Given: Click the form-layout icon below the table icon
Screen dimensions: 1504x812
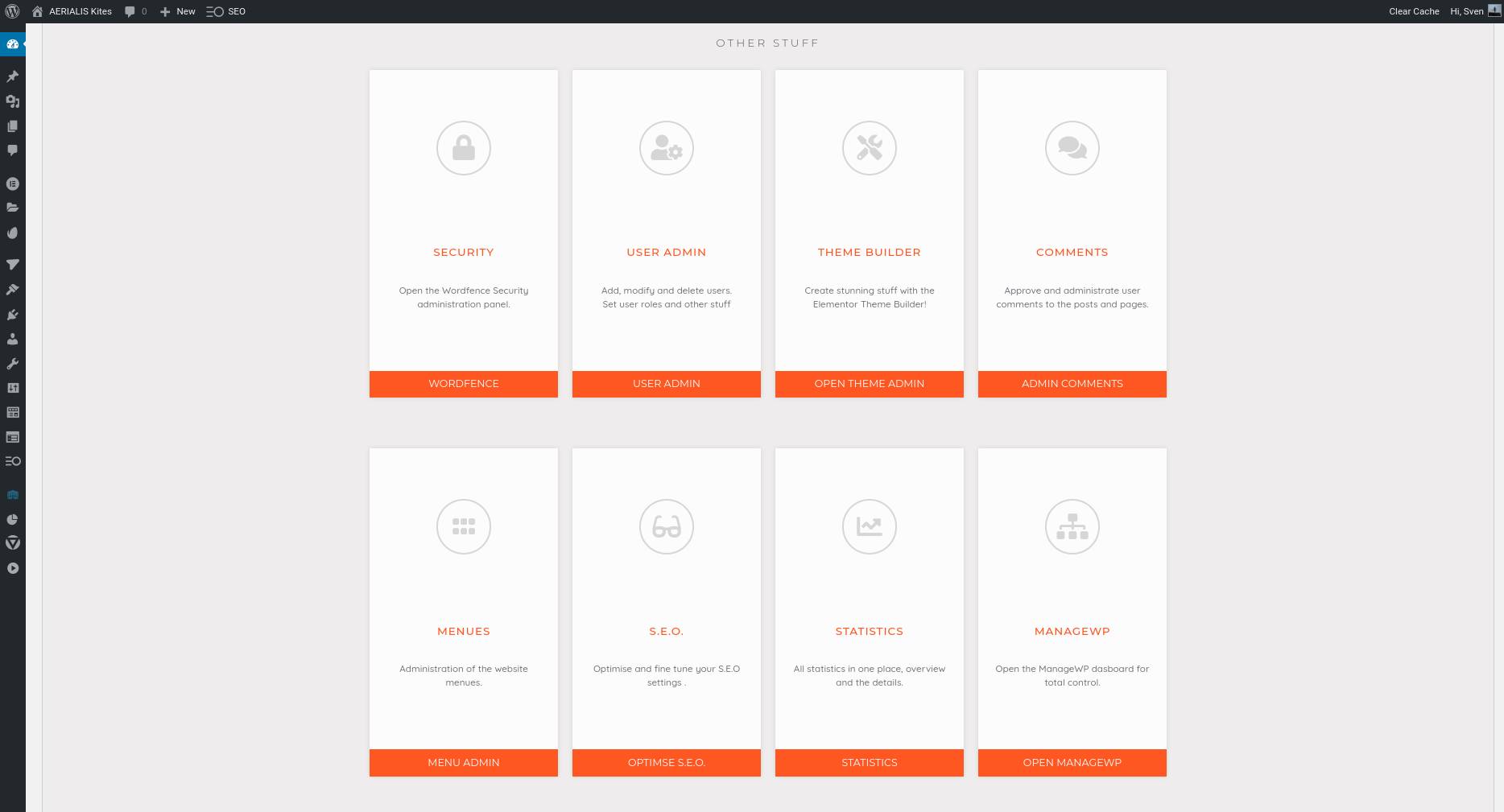Looking at the screenshot, I should tap(13, 437).
